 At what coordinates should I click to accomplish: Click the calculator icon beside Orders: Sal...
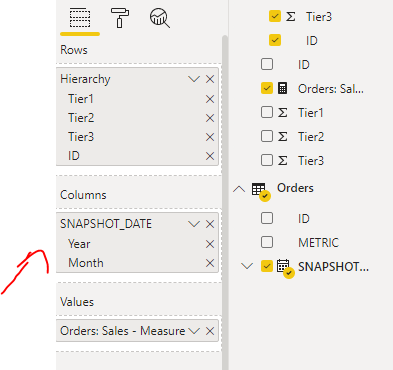coord(282,88)
